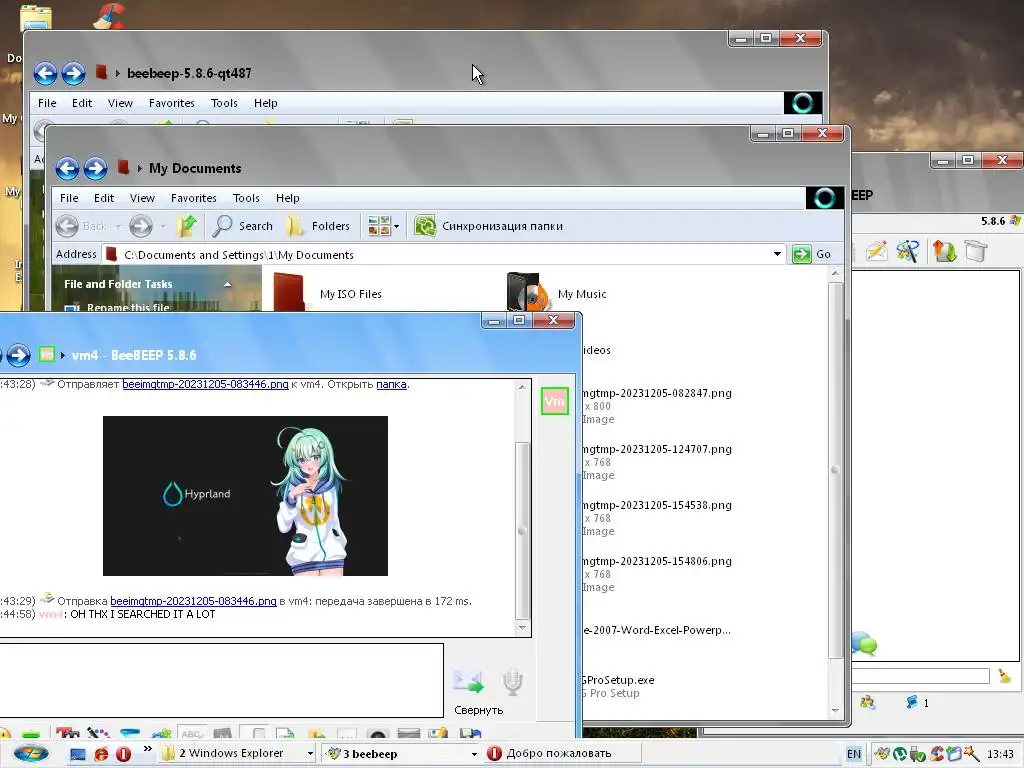Click the users group icon in BeeBEEP status bar

pos(867,703)
